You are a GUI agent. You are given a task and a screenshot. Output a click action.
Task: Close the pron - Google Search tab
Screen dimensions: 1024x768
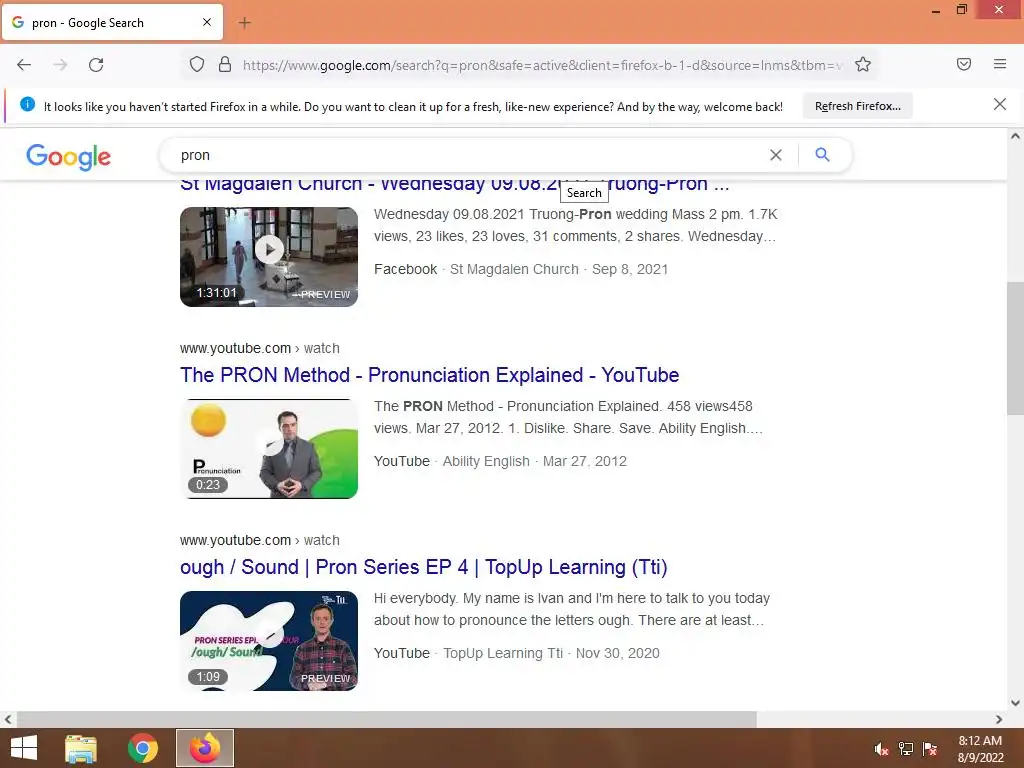(x=206, y=22)
